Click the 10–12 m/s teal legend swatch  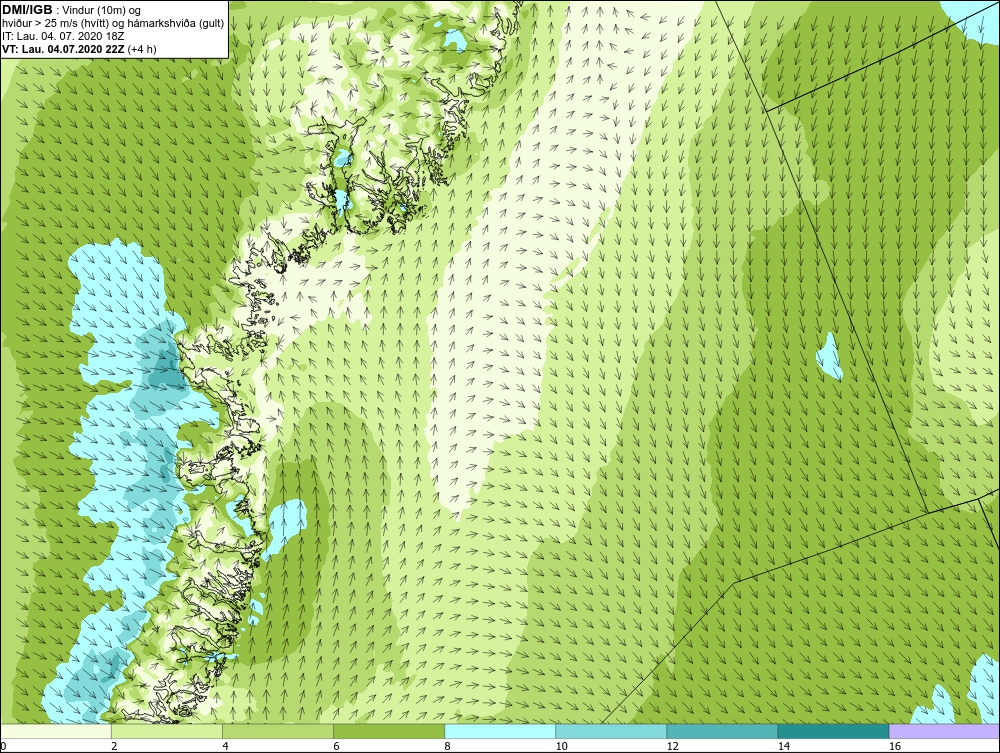(x=611, y=731)
